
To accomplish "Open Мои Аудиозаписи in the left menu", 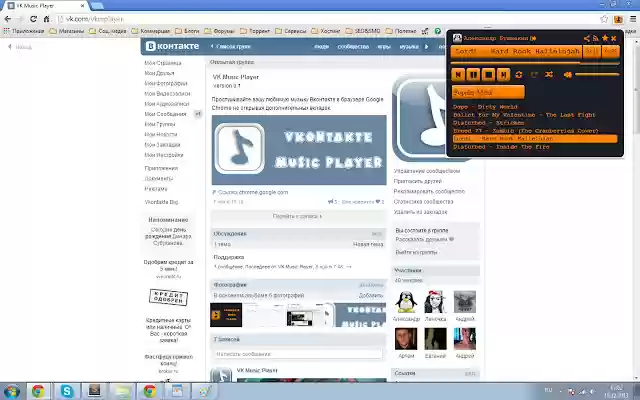I will (167, 104).
